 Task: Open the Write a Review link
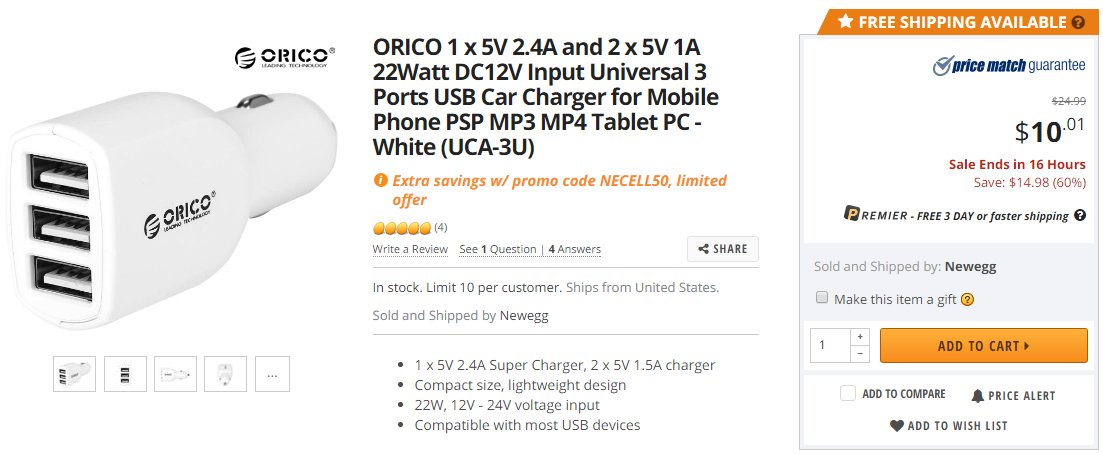click(x=410, y=249)
